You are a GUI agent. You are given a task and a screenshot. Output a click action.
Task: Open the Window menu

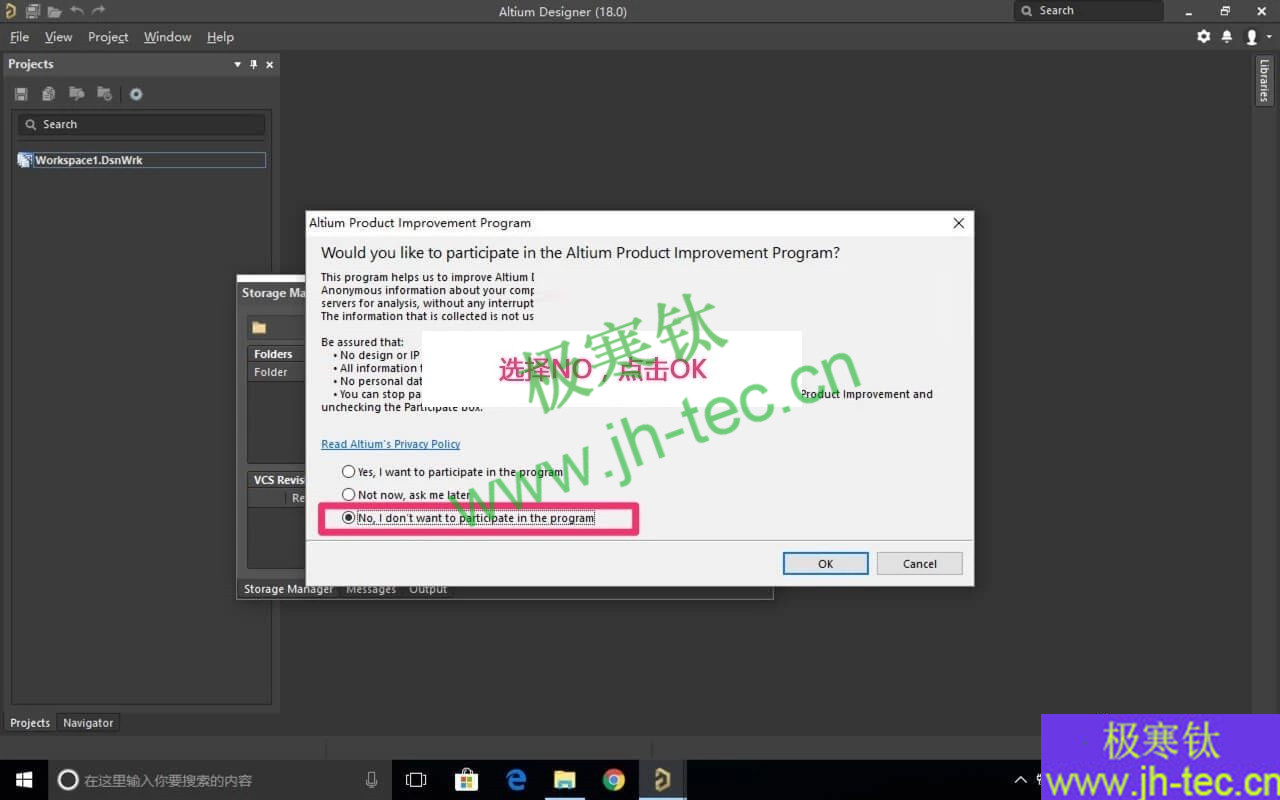(167, 37)
